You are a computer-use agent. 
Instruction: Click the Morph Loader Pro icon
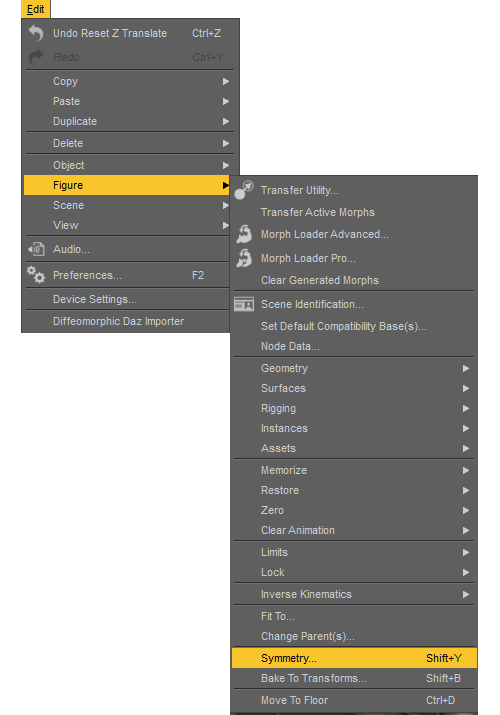click(x=244, y=258)
